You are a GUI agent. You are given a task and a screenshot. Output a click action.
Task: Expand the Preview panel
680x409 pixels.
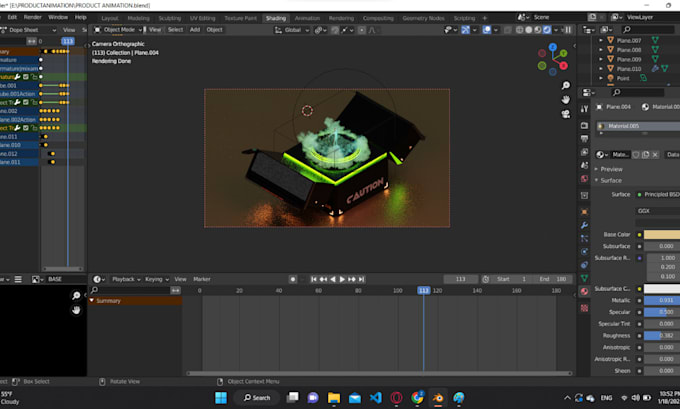point(596,169)
